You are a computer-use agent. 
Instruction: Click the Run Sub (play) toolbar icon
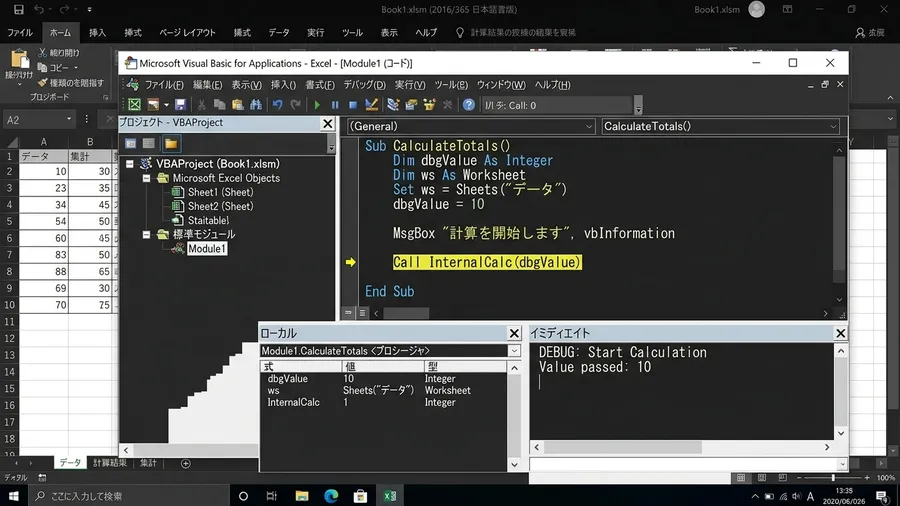[x=317, y=105]
